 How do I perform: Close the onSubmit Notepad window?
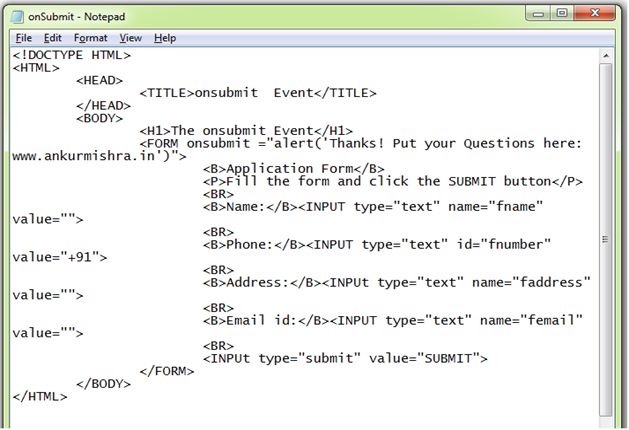coord(595,13)
